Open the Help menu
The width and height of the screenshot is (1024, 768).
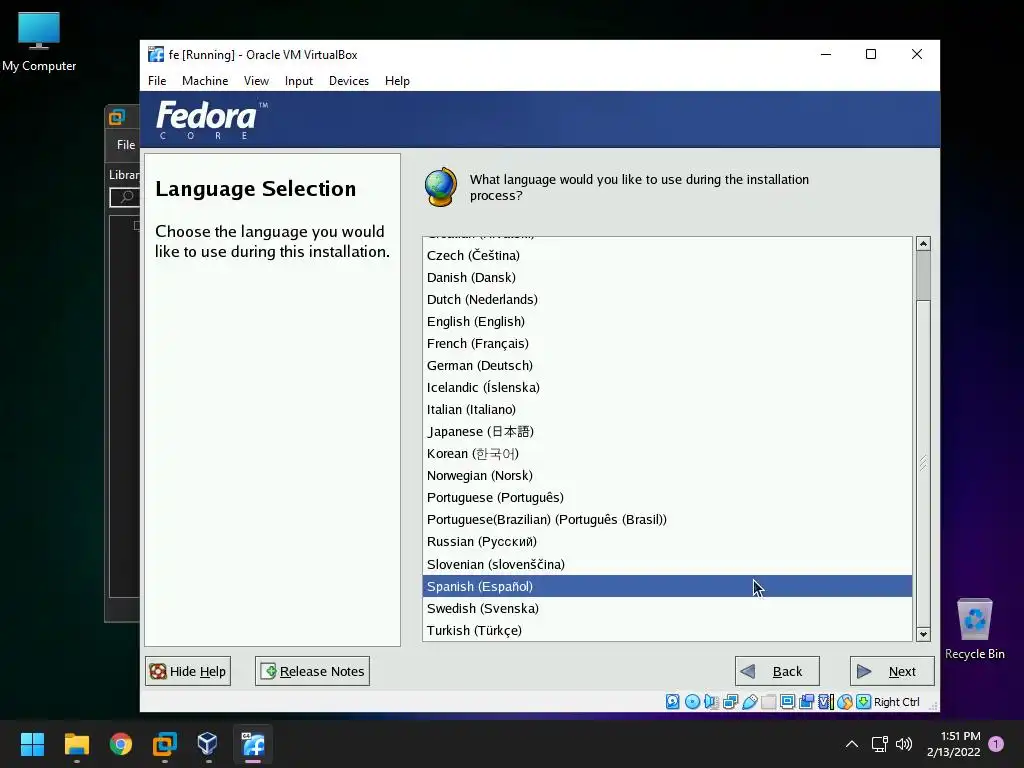coord(397,81)
